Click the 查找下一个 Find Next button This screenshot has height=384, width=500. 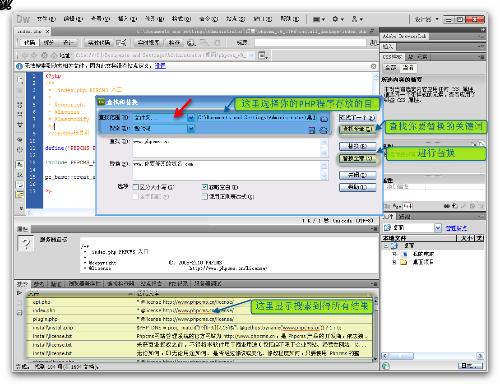point(357,117)
